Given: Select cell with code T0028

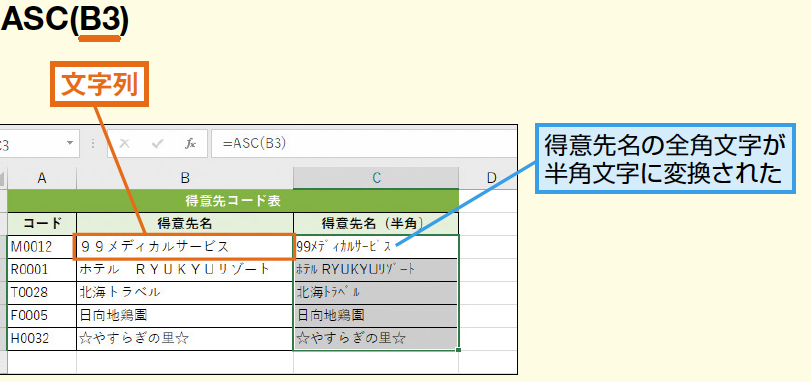Looking at the screenshot, I should (x=42, y=293).
